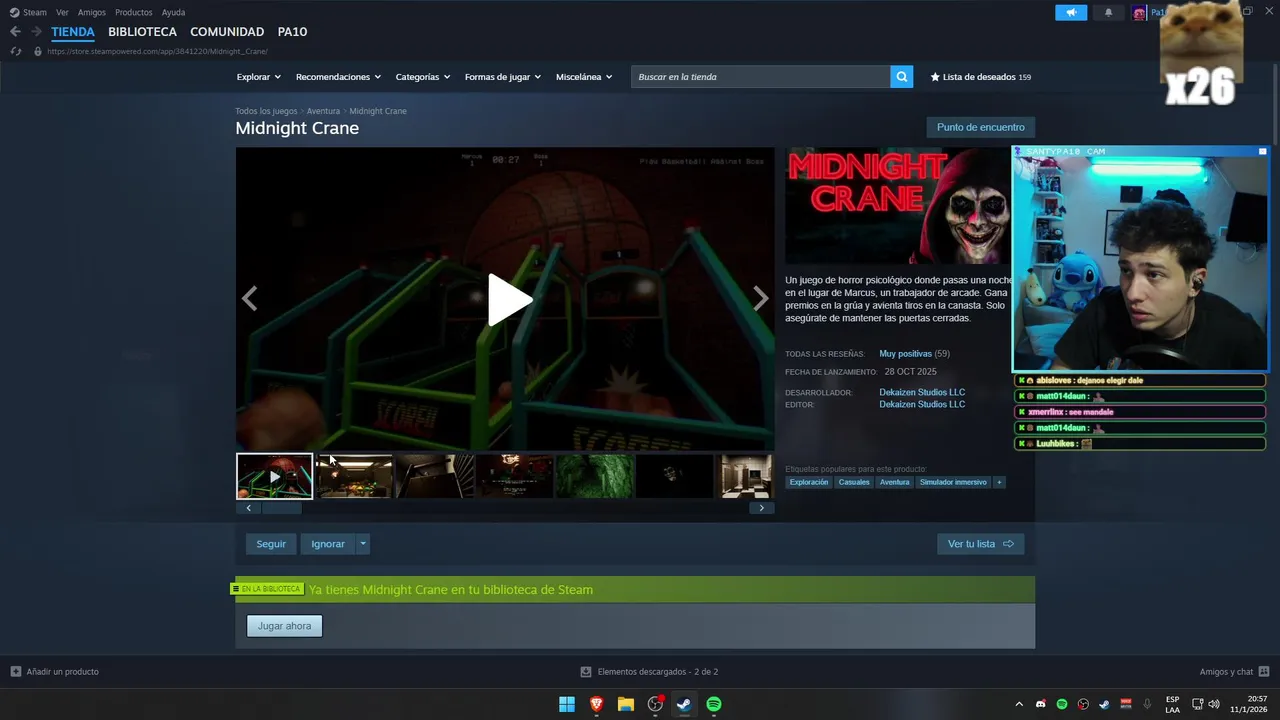Viewport: 1280px width, 720px height.
Task: Click the Ignorar button
Action: click(328, 544)
